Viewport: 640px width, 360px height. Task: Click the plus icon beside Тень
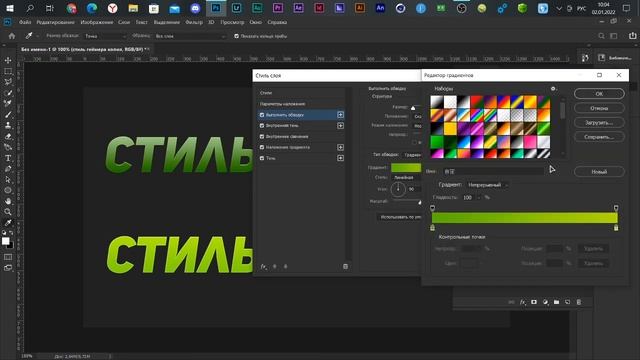pyautogui.click(x=340, y=158)
